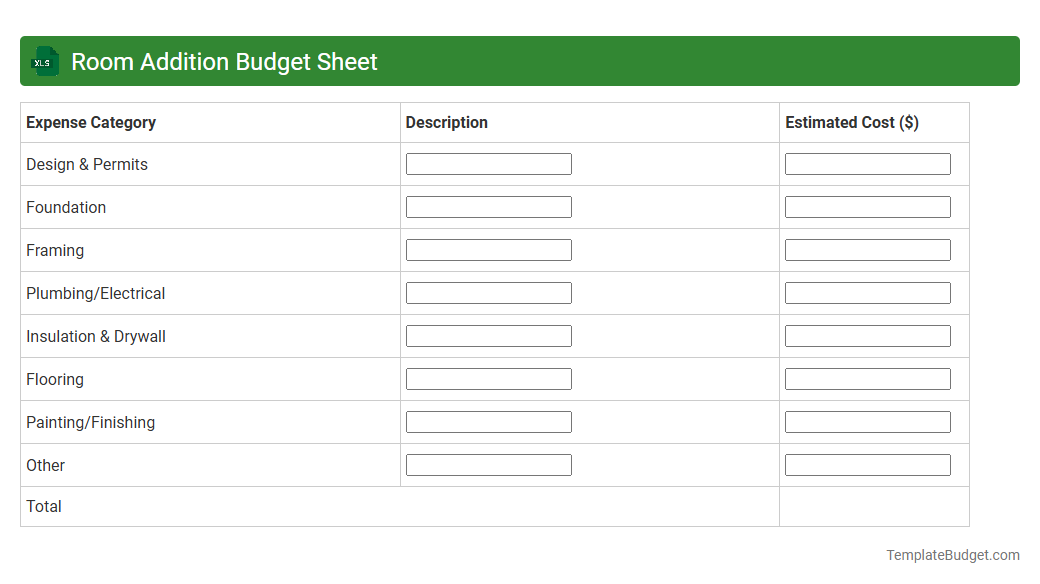Click the empty Total cost cell
The image size is (1040, 584).
(x=874, y=506)
